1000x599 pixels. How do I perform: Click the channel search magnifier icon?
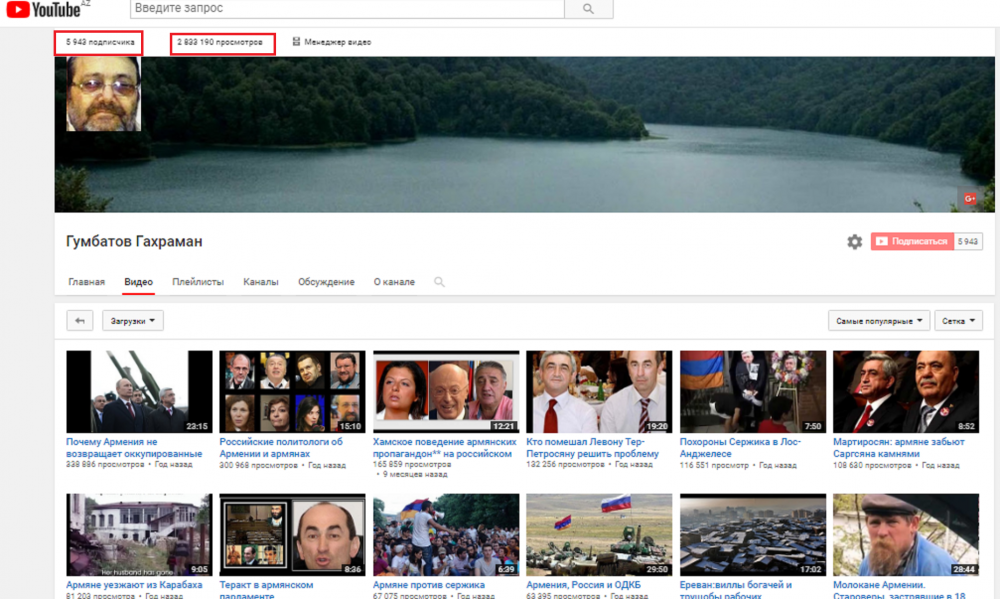439,282
